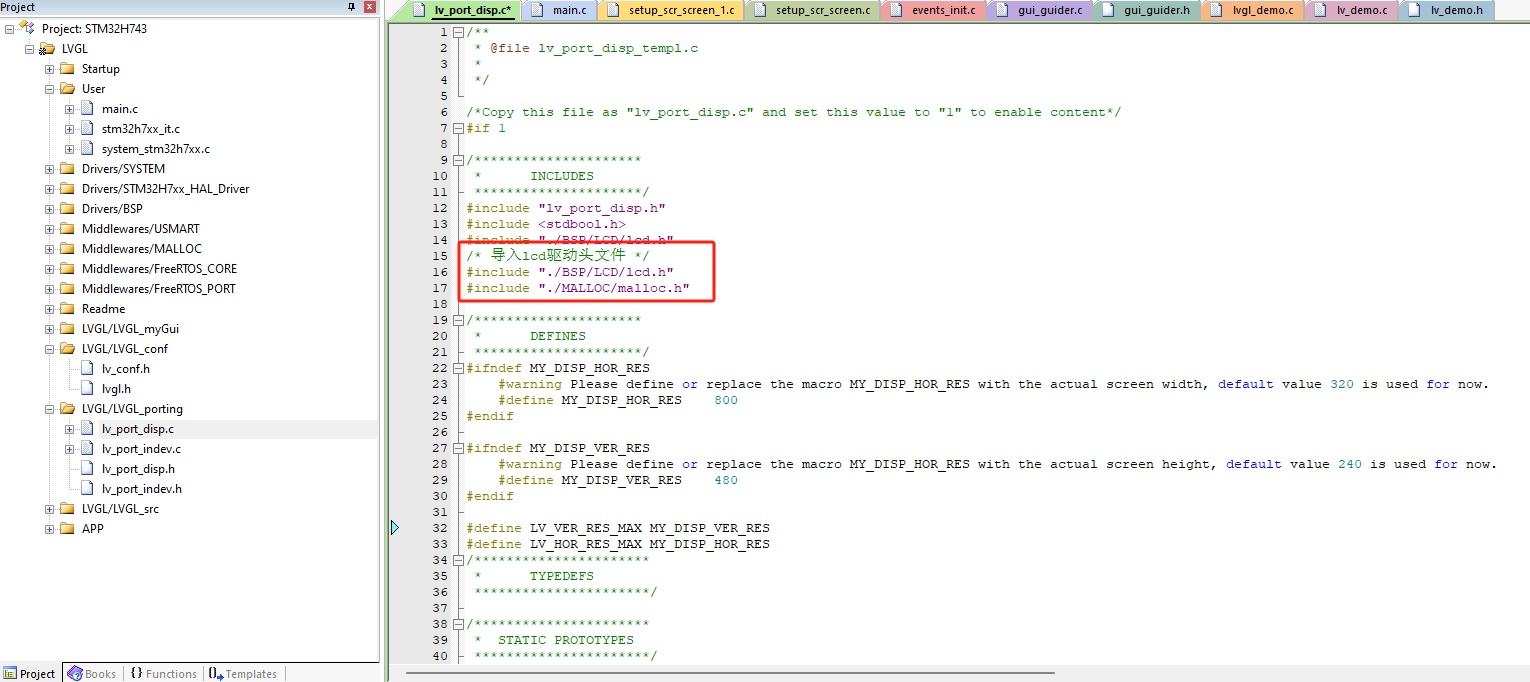The height and width of the screenshot is (682, 1530).
Task: Select the main.c file icon in User folder
Action: point(87,108)
